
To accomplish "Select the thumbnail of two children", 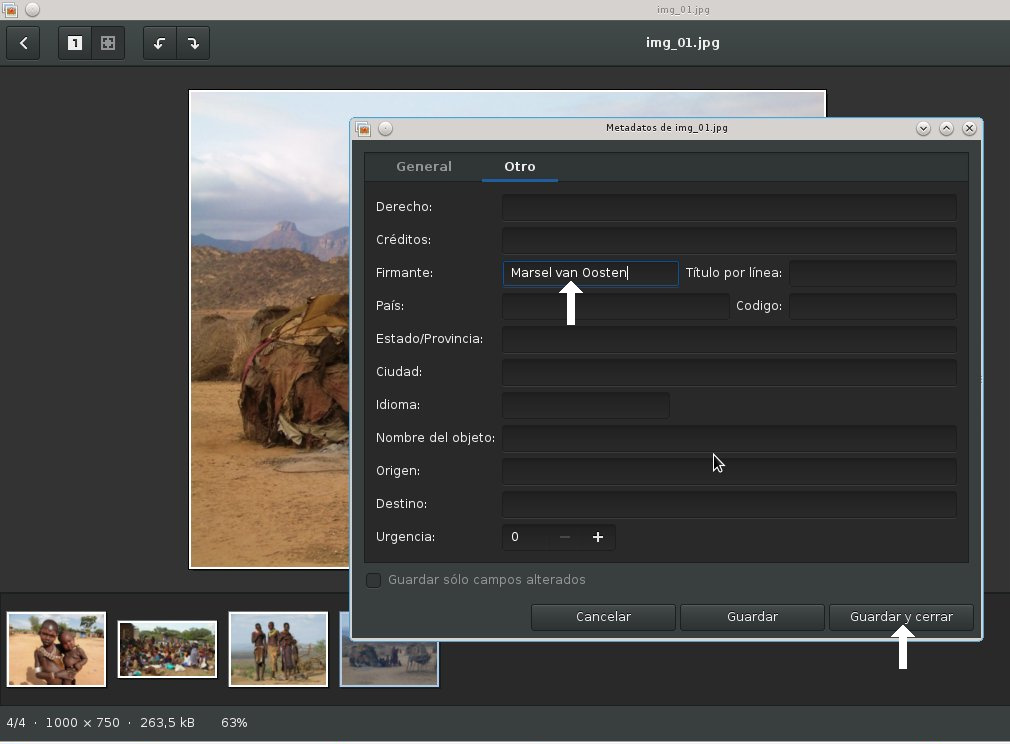I will point(56,649).
